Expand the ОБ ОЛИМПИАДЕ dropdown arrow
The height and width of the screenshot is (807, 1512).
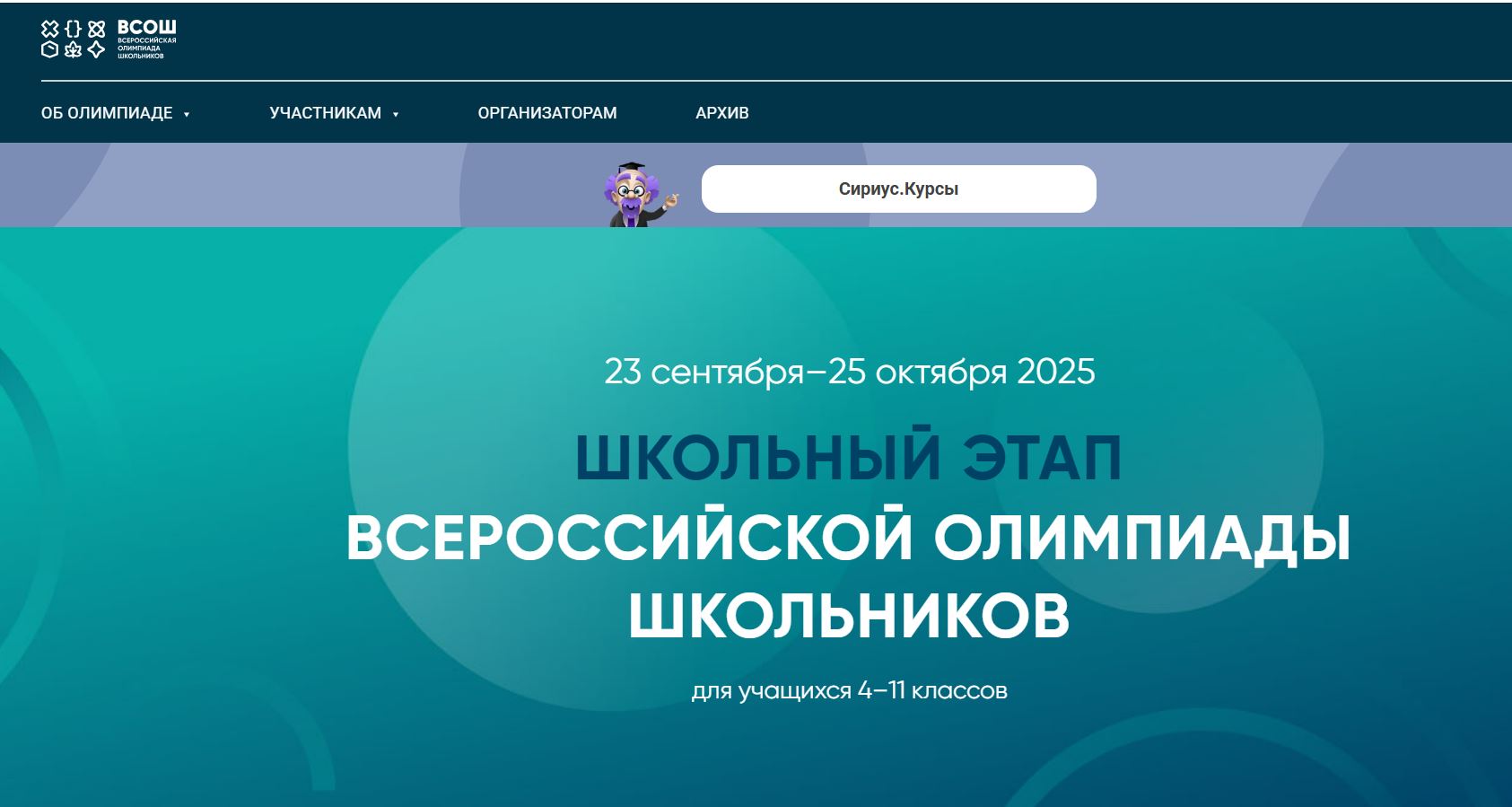point(187,114)
